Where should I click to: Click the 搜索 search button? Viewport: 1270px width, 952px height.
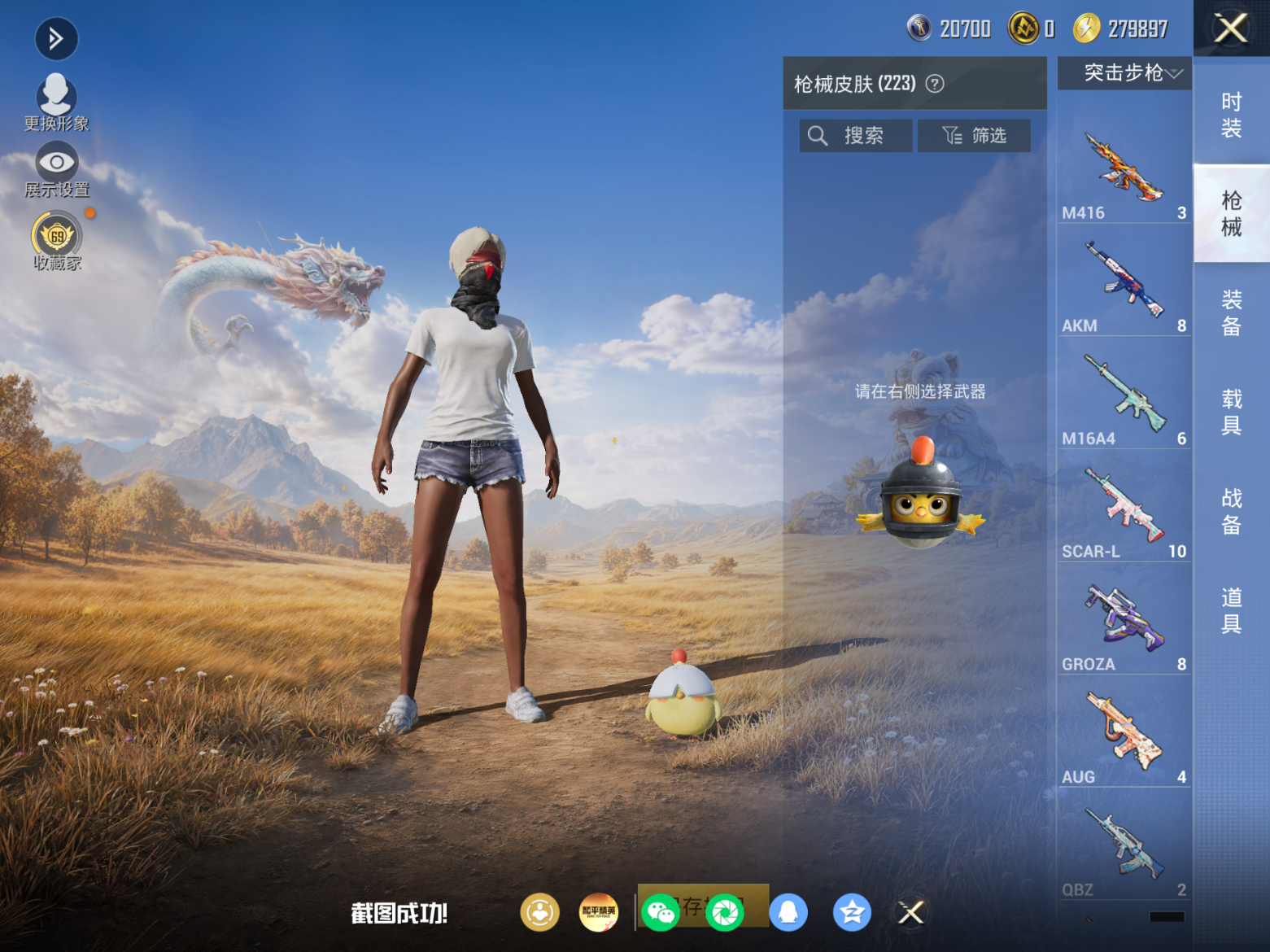click(x=856, y=136)
